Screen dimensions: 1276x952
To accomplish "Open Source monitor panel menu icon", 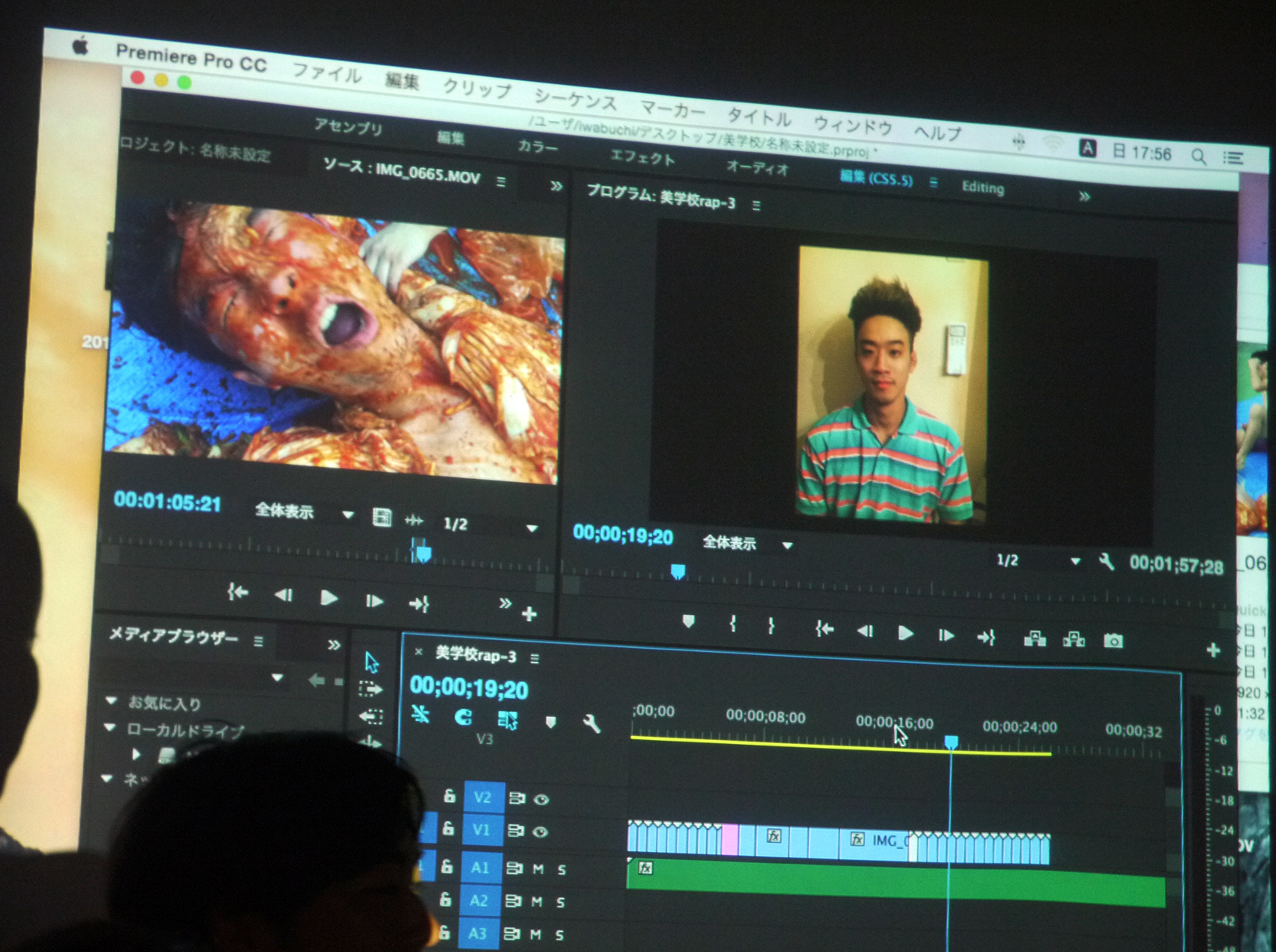I will pos(501,182).
